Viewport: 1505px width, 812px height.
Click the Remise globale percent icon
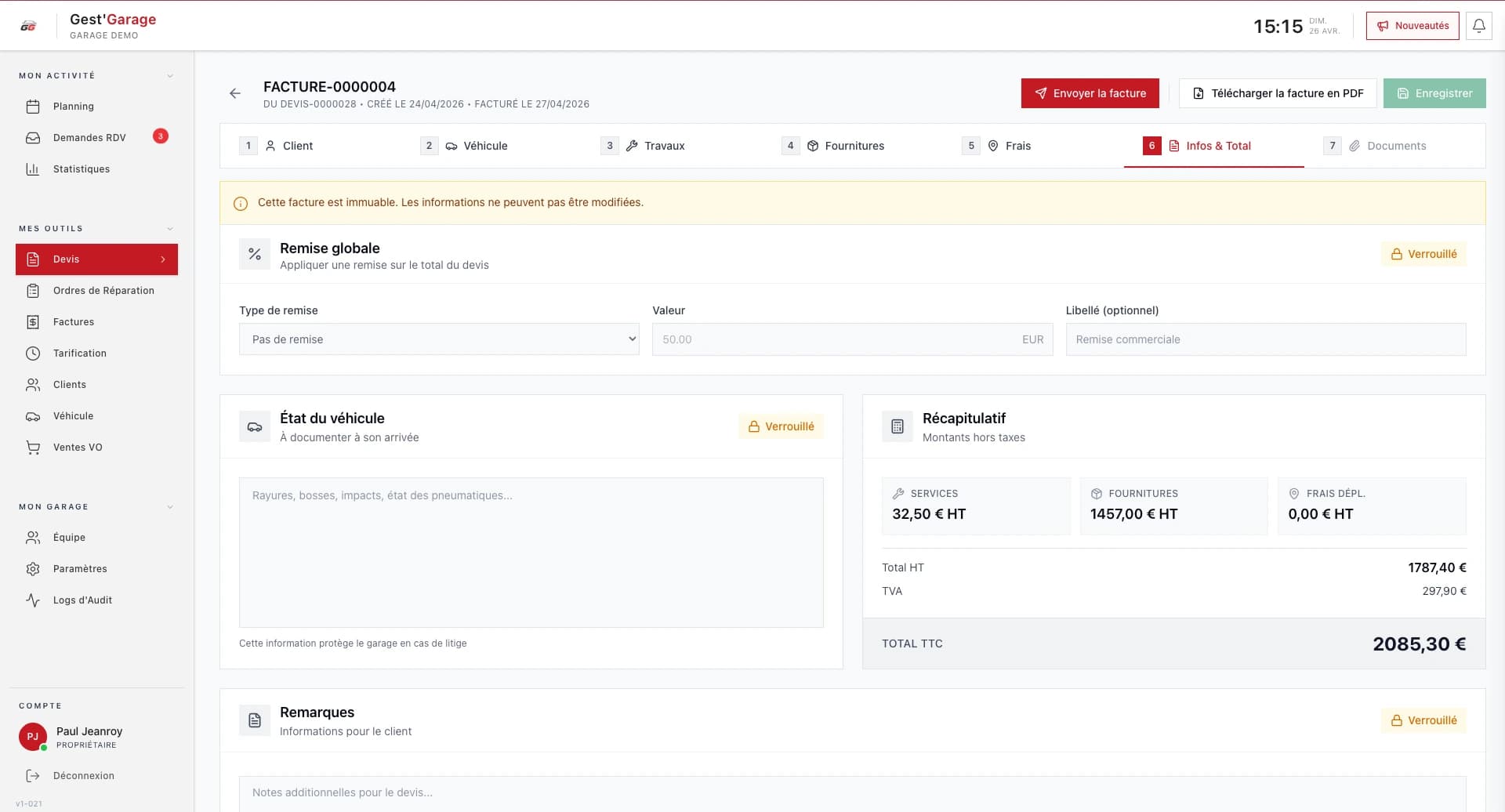pos(255,254)
